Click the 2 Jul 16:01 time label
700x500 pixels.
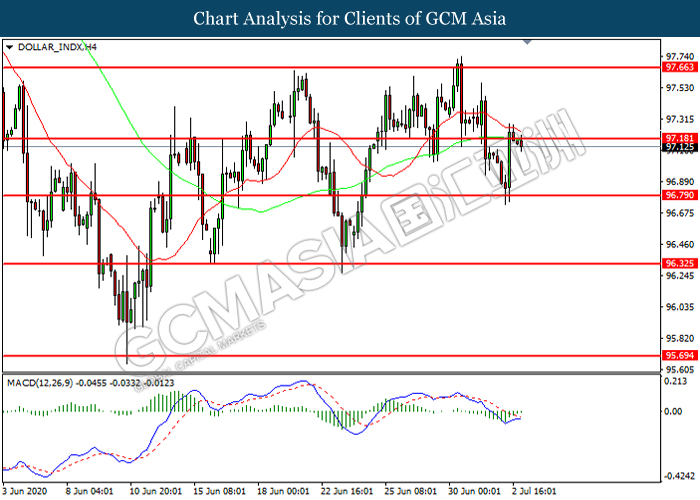click(x=534, y=492)
